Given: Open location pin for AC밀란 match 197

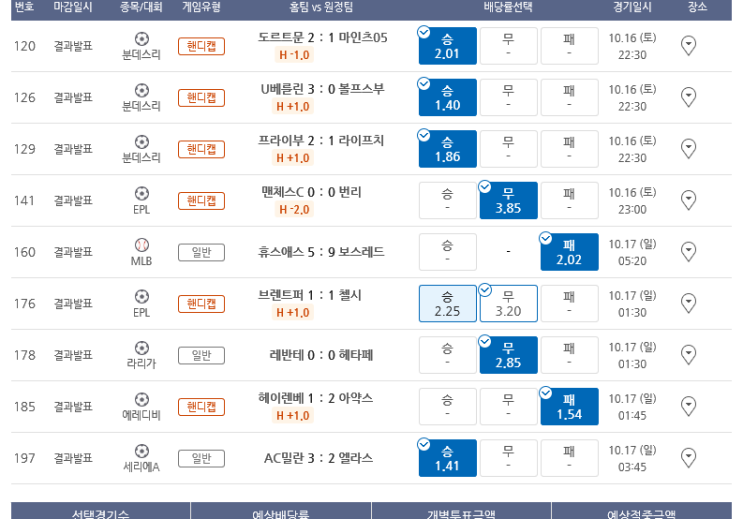Looking at the screenshot, I should point(688,458).
